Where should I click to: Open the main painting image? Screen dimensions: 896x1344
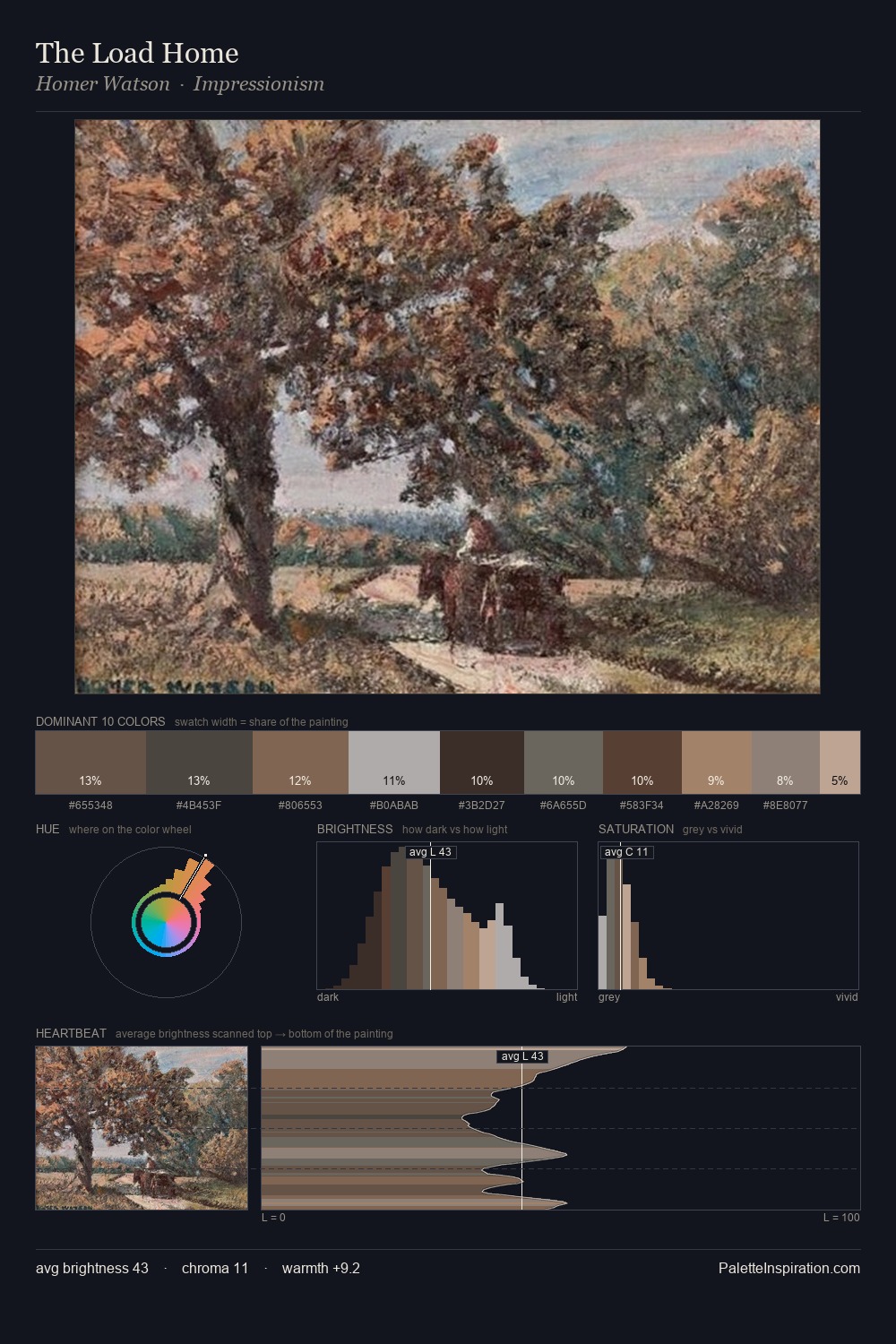click(447, 407)
